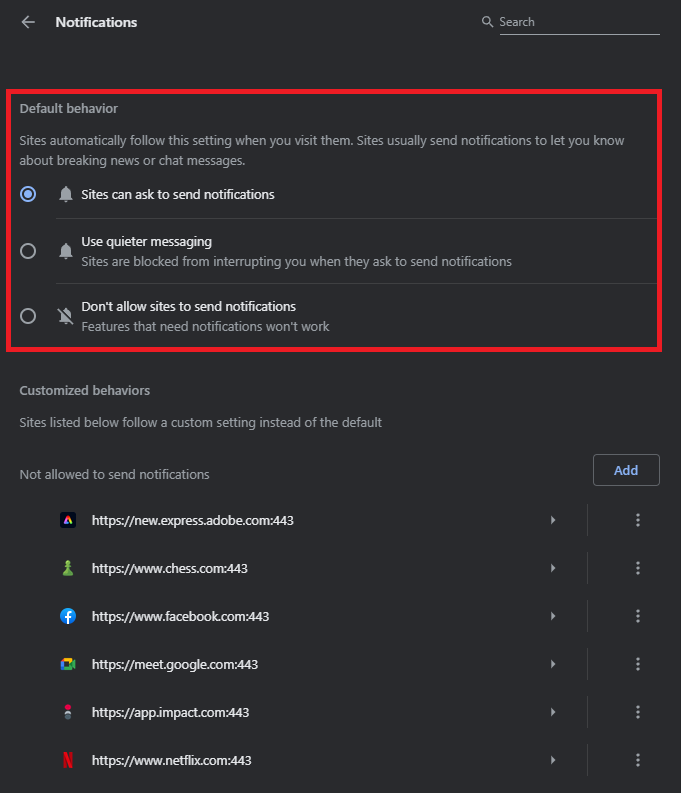Enable "Use quieter messaging" option
Viewport: 681px width, 793px height.
point(28,251)
